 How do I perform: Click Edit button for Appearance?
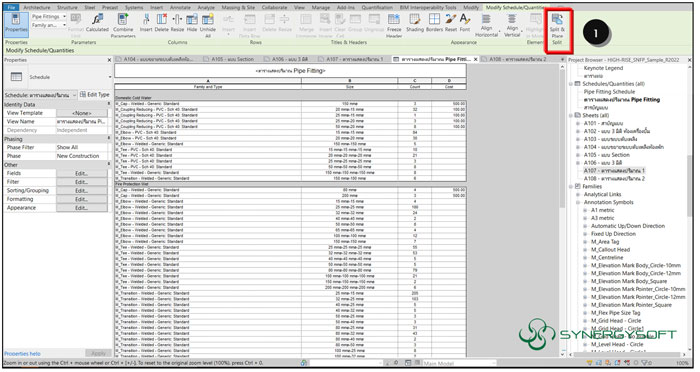pos(82,208)
